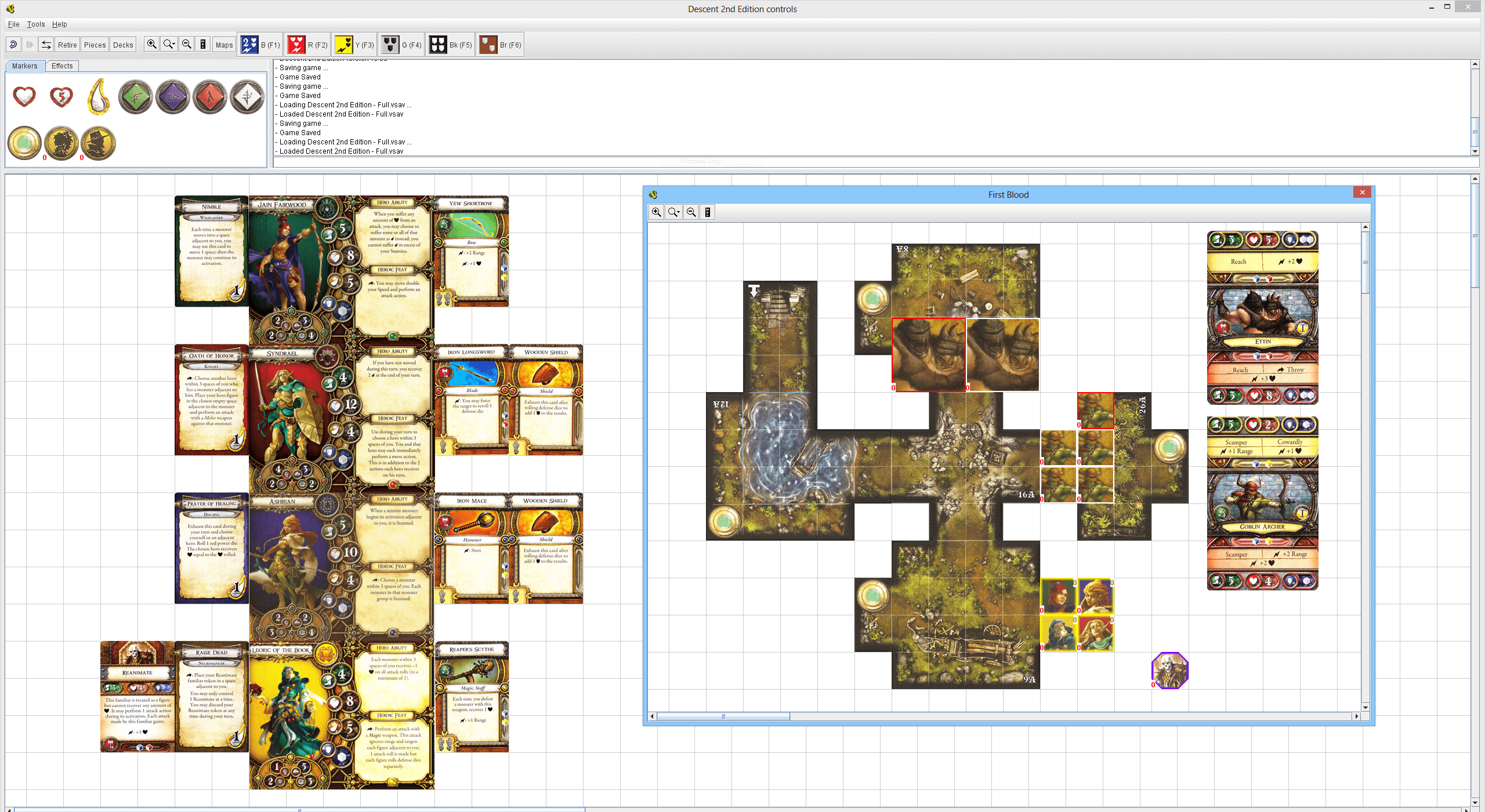Roll gray defense die G (F4)

click(x=401, y=45)
